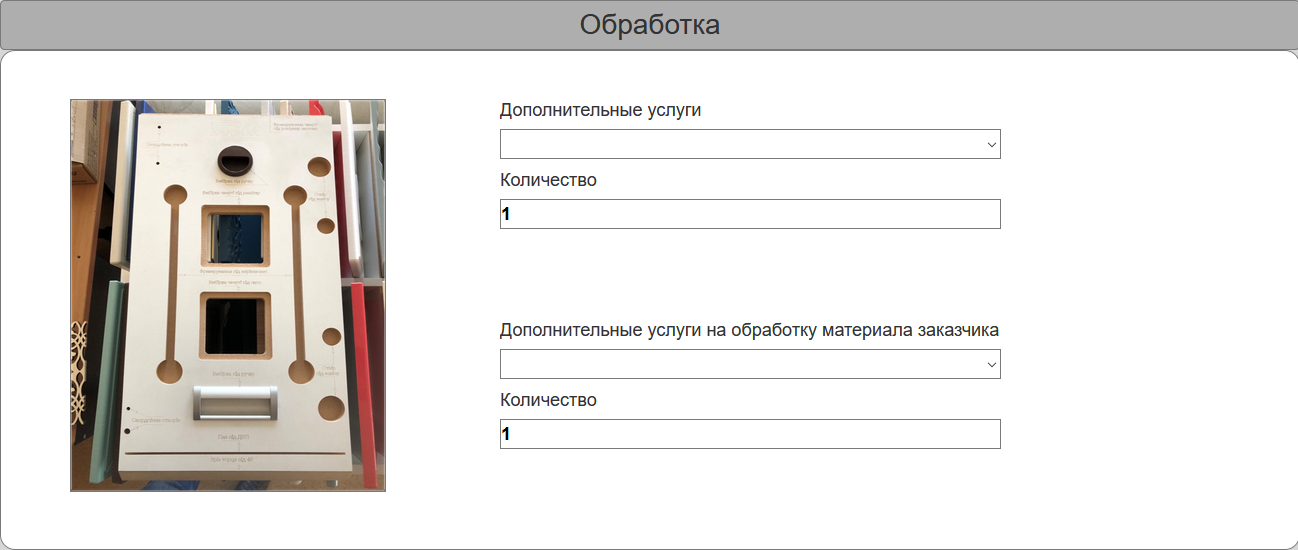Click the silver bar handle in photo

236,405
